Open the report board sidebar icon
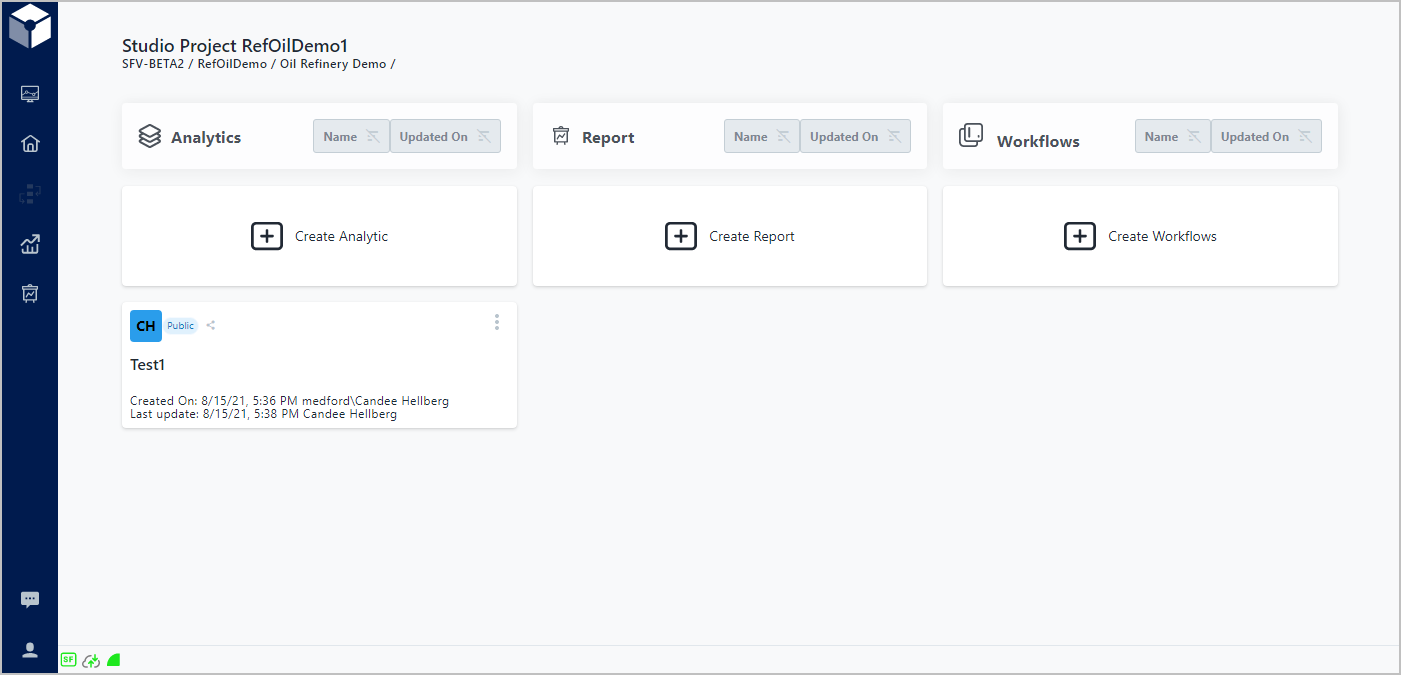The image size is (1401, 675). click(30, 293)
